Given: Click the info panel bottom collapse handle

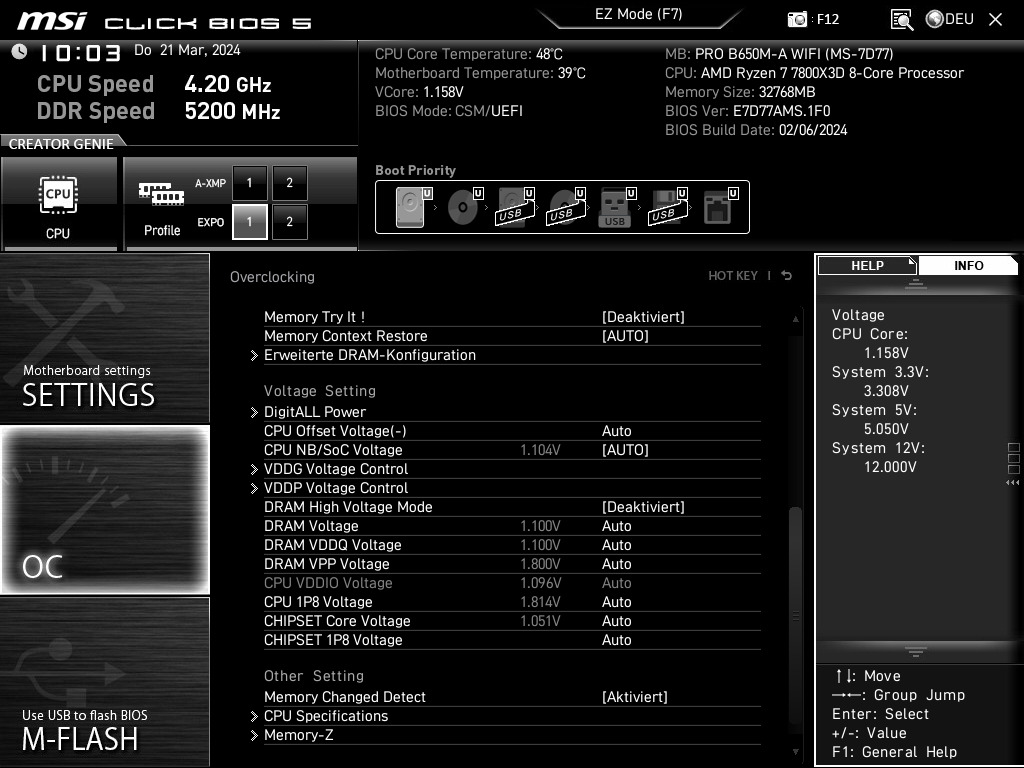Looking at the screenshot, I should click(x=916, y=651).
